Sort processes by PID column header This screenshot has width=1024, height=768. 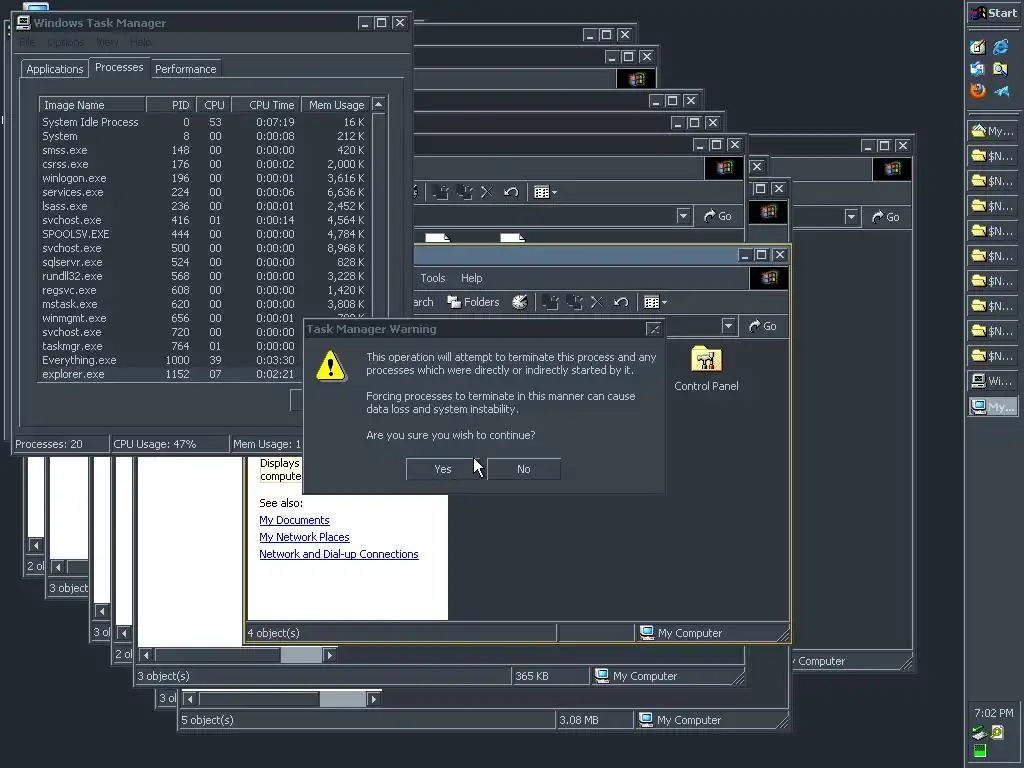(171, 104)
